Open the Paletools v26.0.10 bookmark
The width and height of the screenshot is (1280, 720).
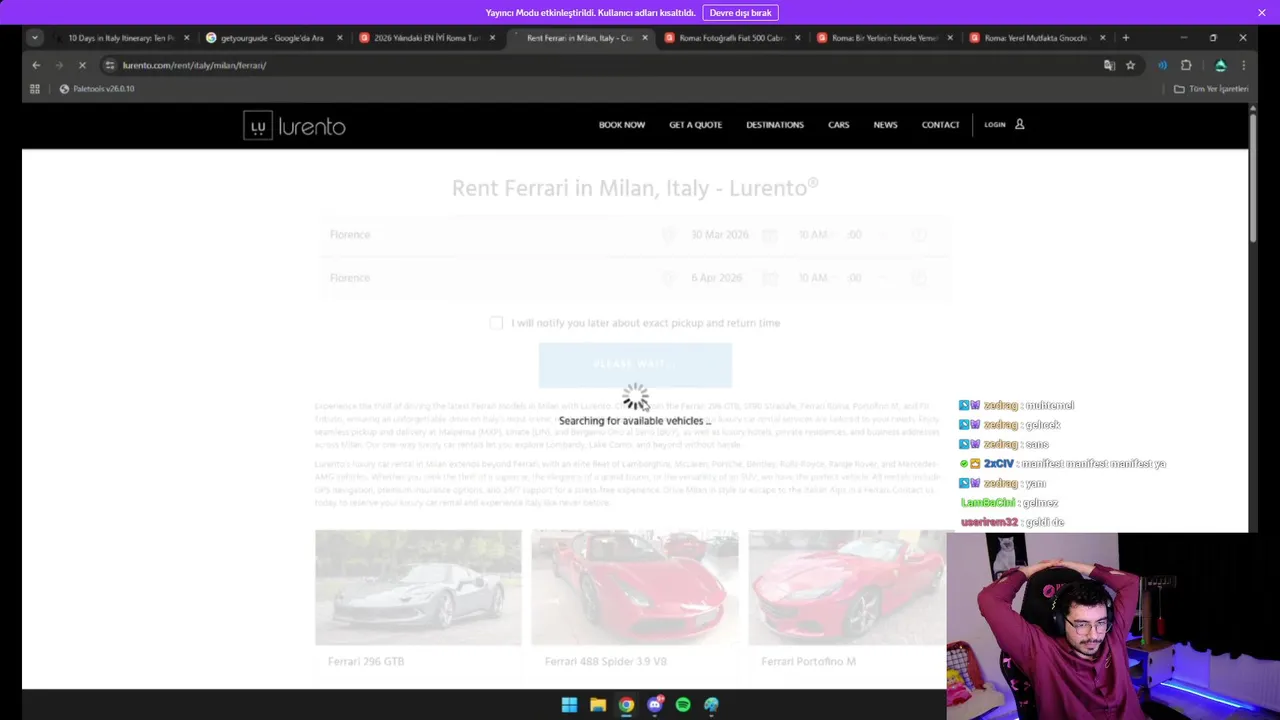[x=97, y=89]
